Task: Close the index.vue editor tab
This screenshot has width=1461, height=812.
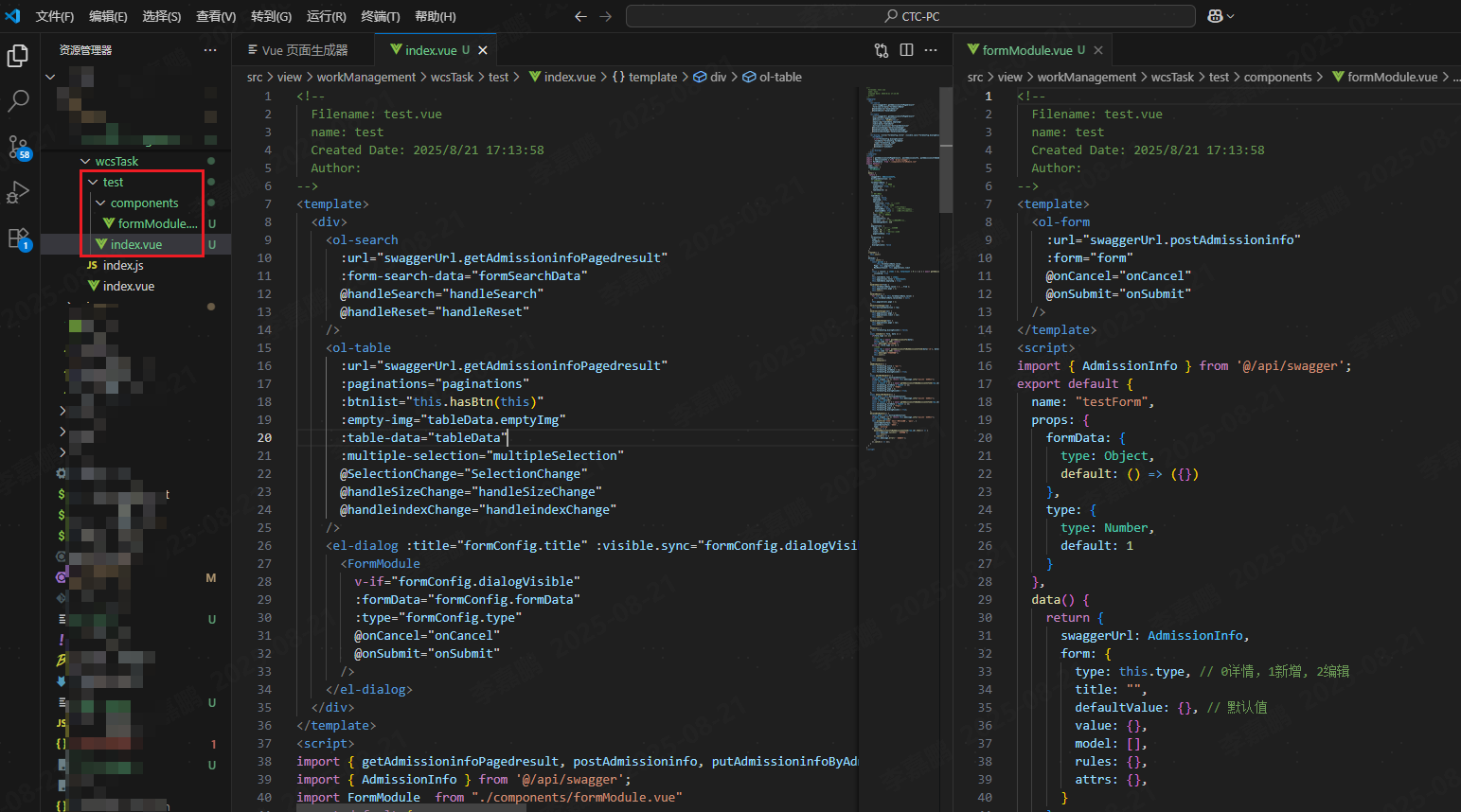Action: click(x=483, y=50)
